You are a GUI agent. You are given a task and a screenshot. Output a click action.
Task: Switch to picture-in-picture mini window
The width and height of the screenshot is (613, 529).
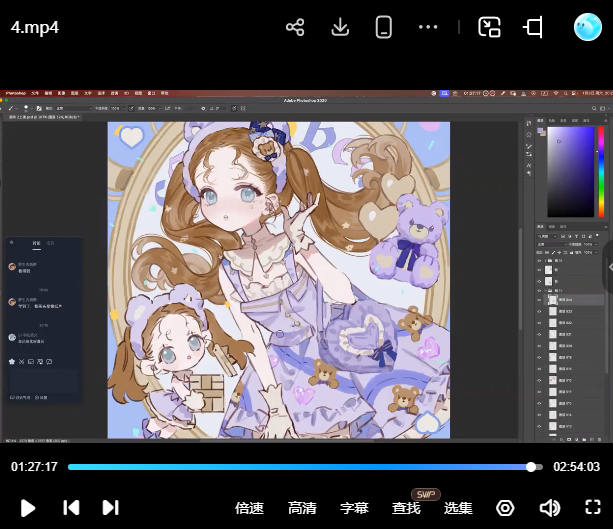point(489,27)
